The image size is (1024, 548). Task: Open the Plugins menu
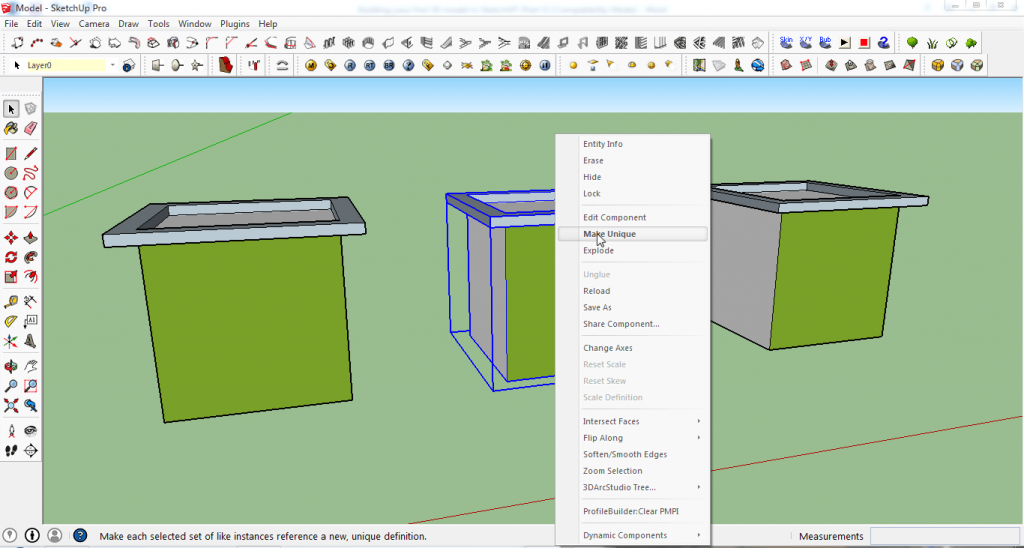click(234, 24)
